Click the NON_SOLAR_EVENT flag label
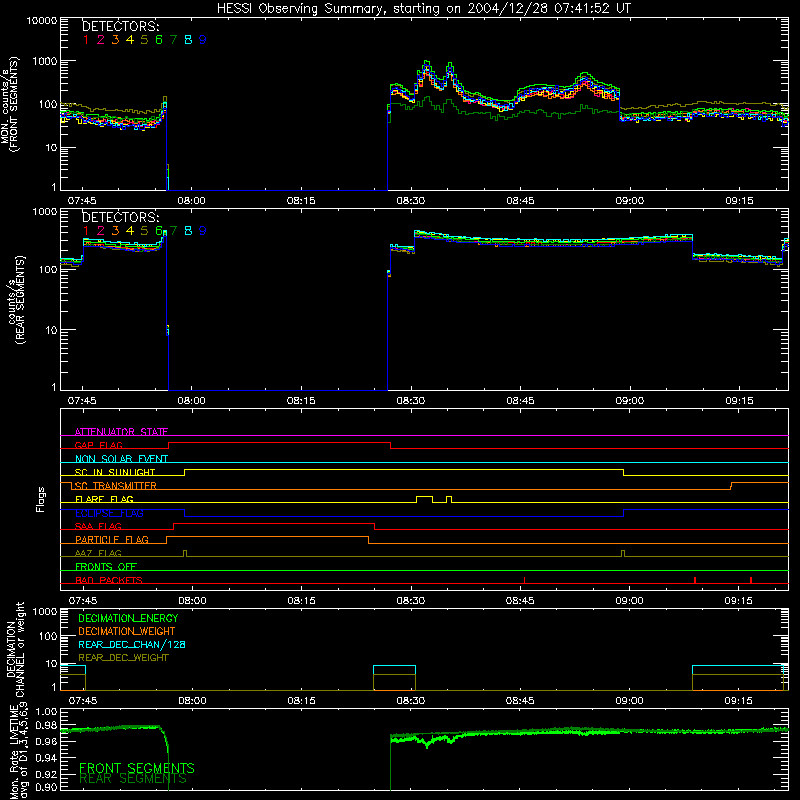800x800 pixels. [x=121, y=459]
